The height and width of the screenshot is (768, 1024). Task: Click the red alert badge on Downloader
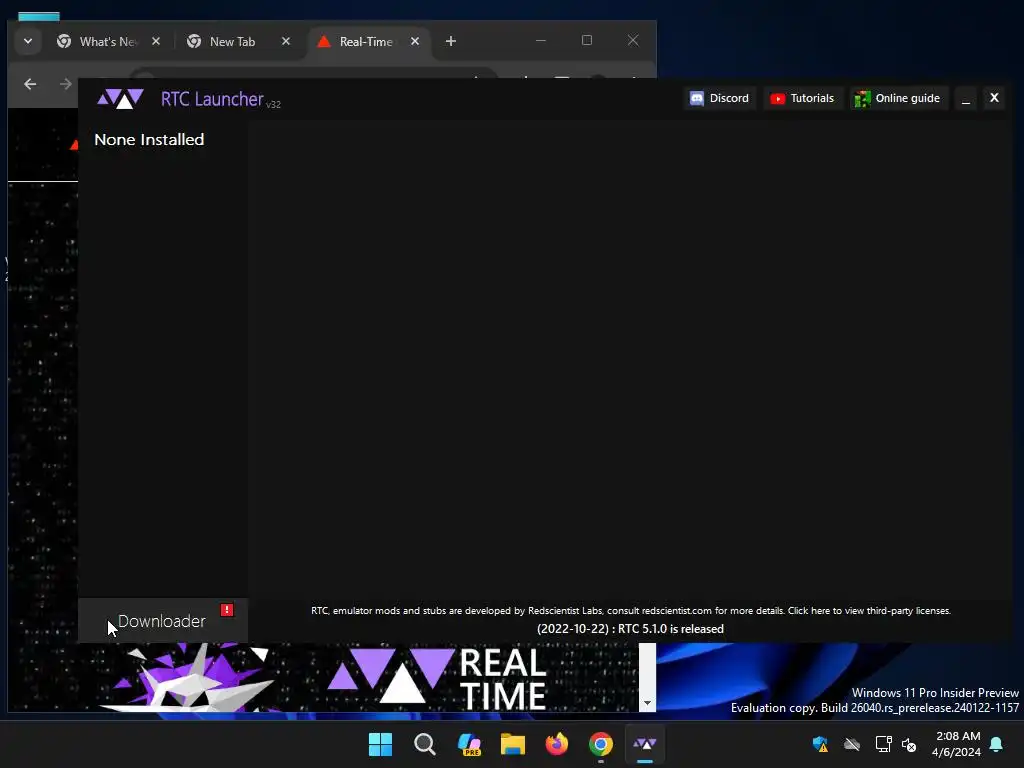(x=227, y=610)
